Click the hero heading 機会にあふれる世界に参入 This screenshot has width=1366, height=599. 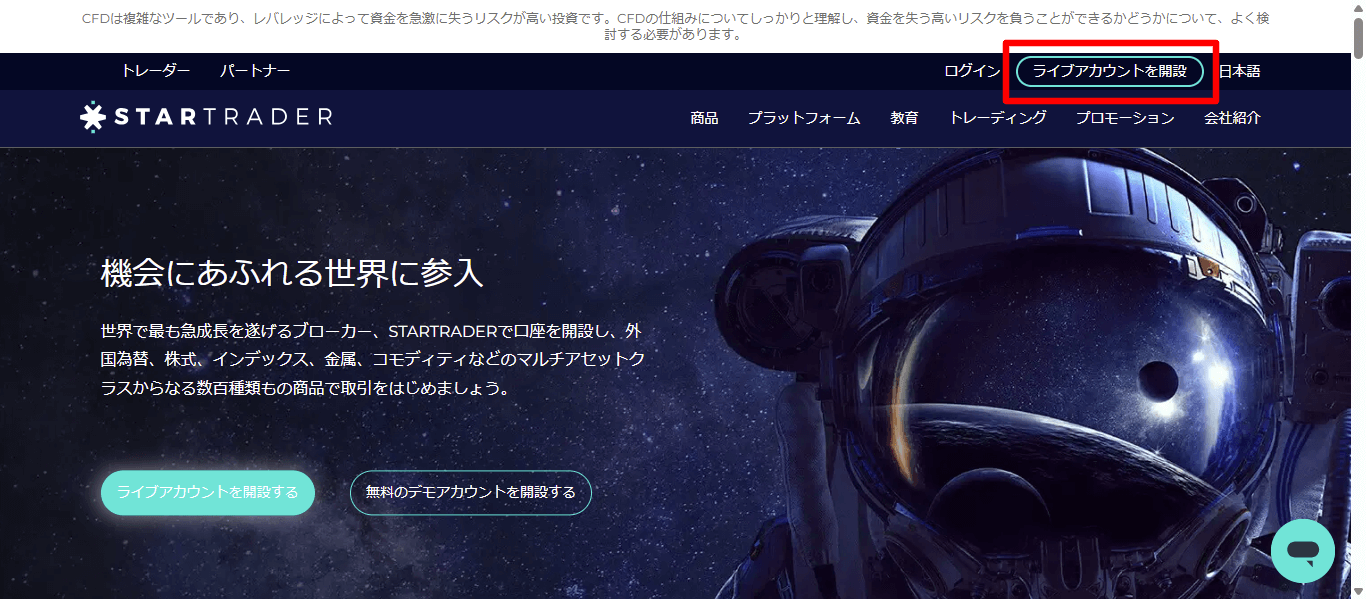click(290, 272)
